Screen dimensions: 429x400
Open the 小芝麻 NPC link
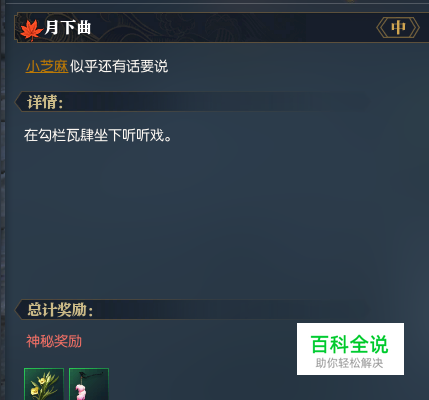tap(47, 66)
